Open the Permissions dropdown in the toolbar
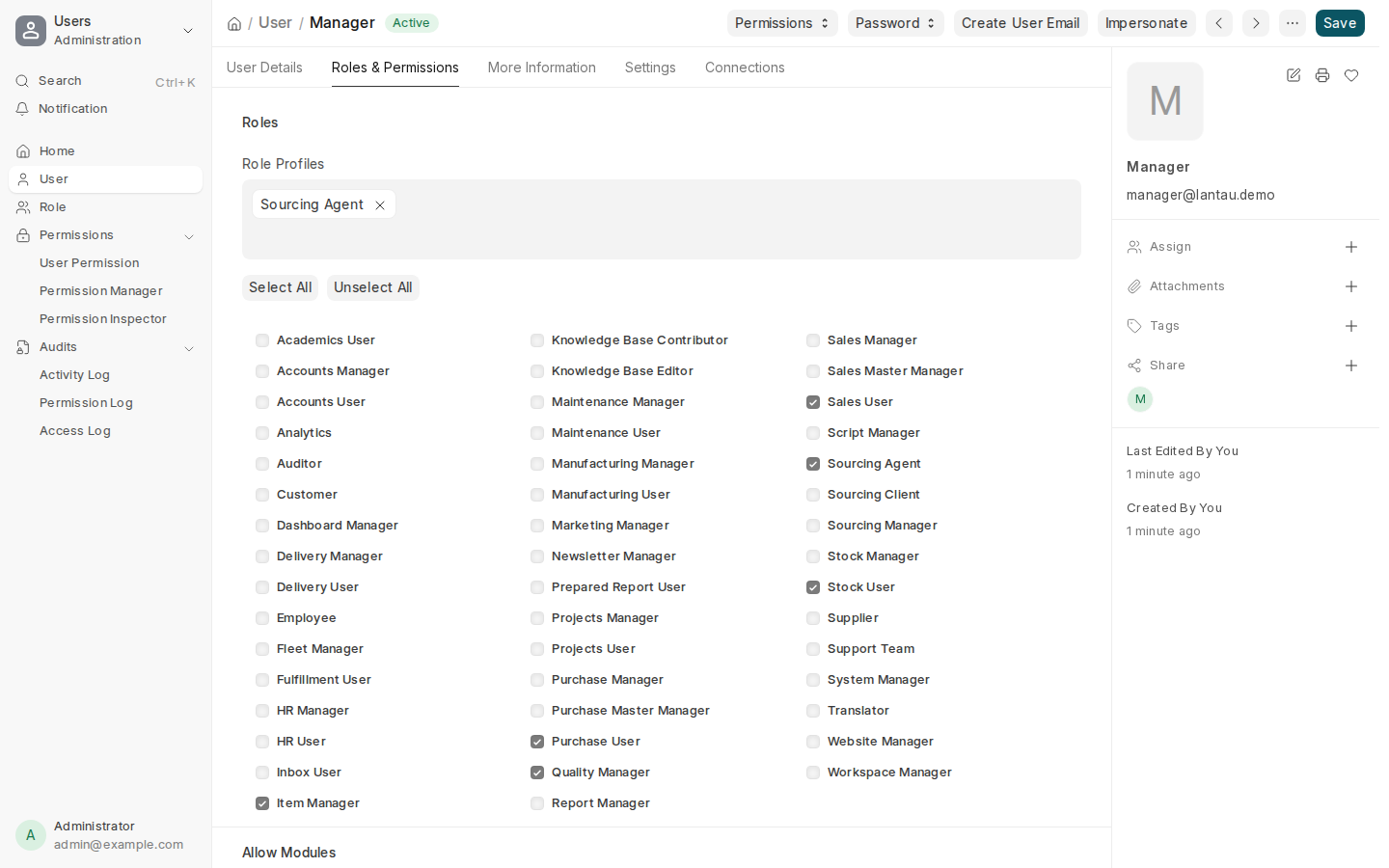The image size is (1389, 868). 782,23
